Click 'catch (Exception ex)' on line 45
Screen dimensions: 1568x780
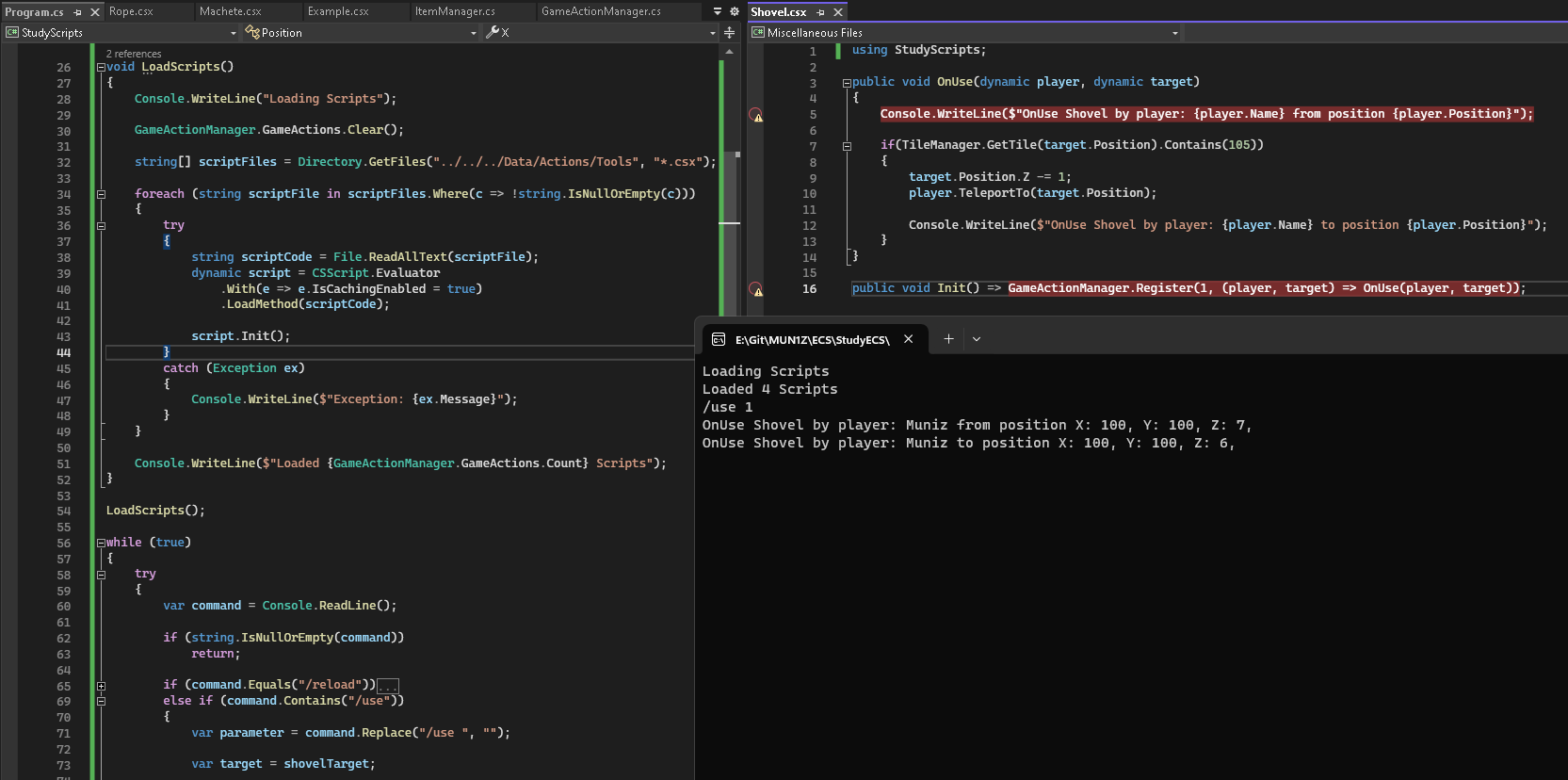tap(234, 368)
